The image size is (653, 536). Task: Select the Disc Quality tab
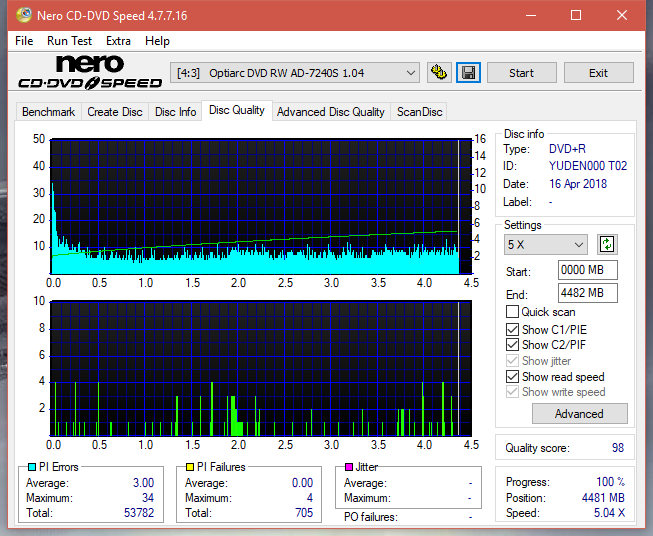click(237, 110)
